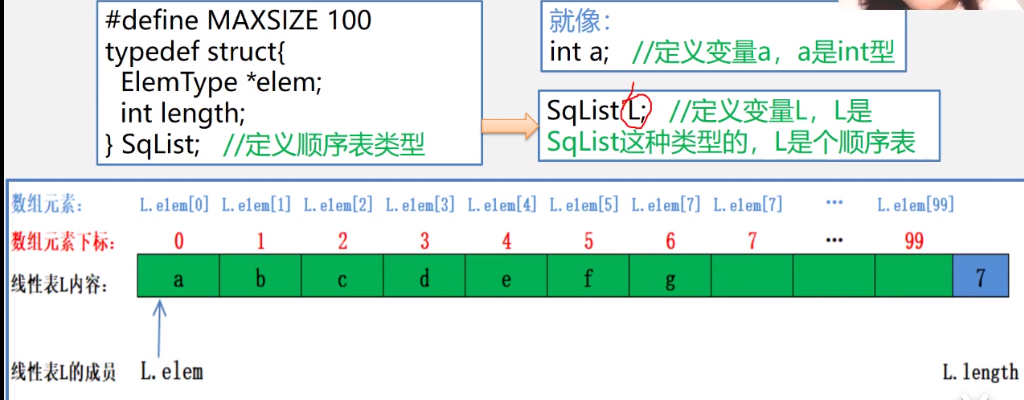This screenshot has width=1024, height=400.
Task: Click the 'SqList' type name before L
Action: (583, 112)
